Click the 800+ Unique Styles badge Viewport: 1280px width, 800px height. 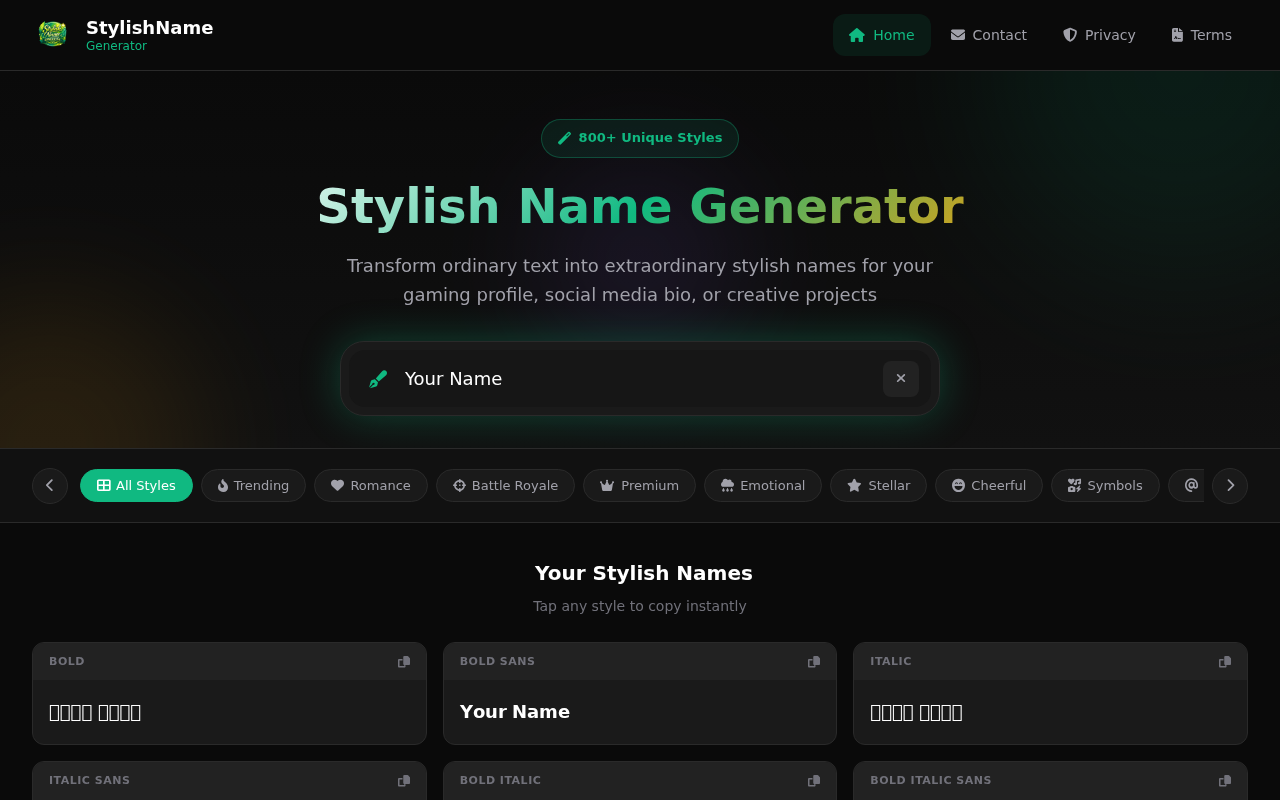pos(640,138)
